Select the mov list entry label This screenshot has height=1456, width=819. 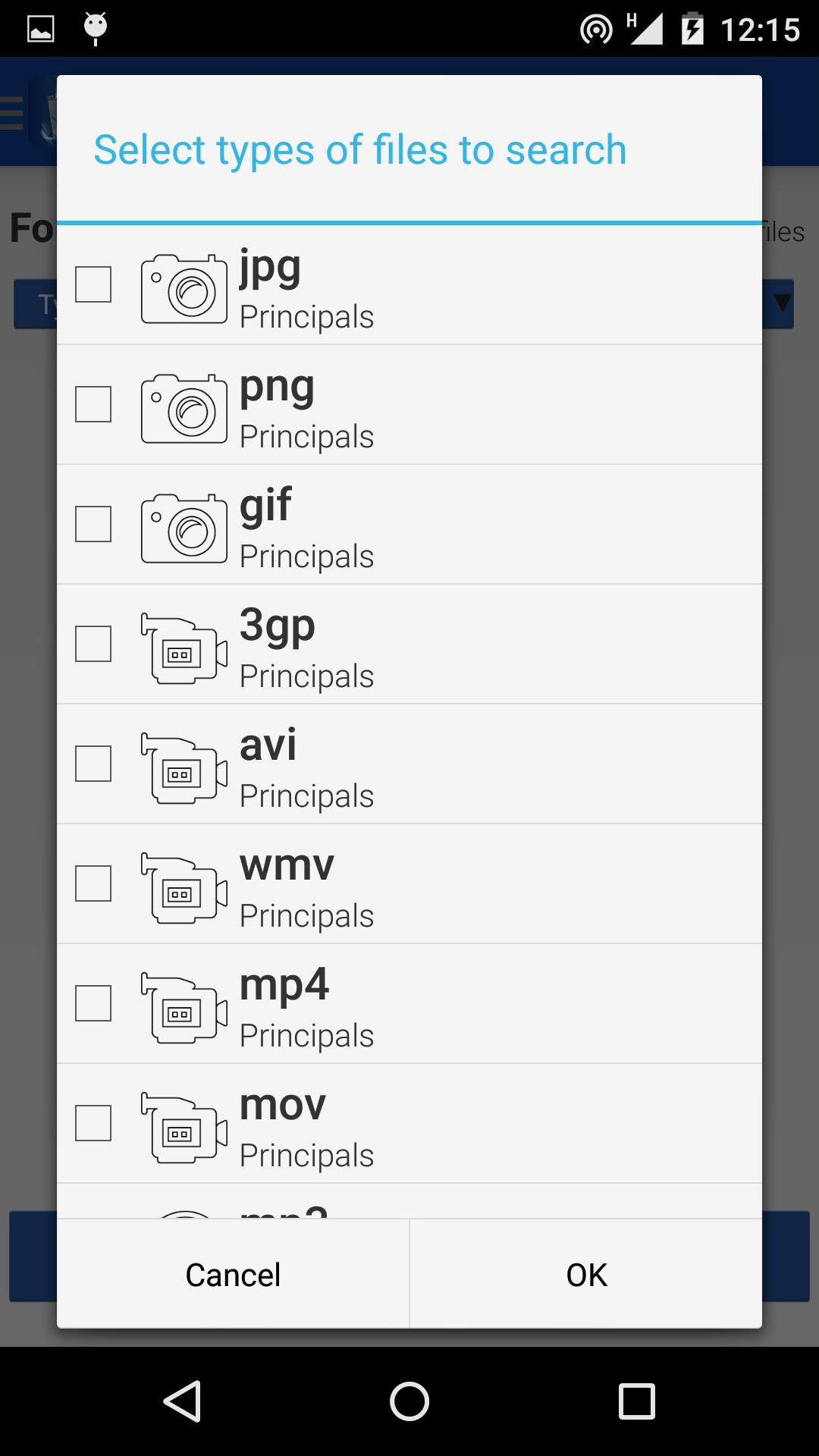pyautogui.click(x=283, y=1105)
